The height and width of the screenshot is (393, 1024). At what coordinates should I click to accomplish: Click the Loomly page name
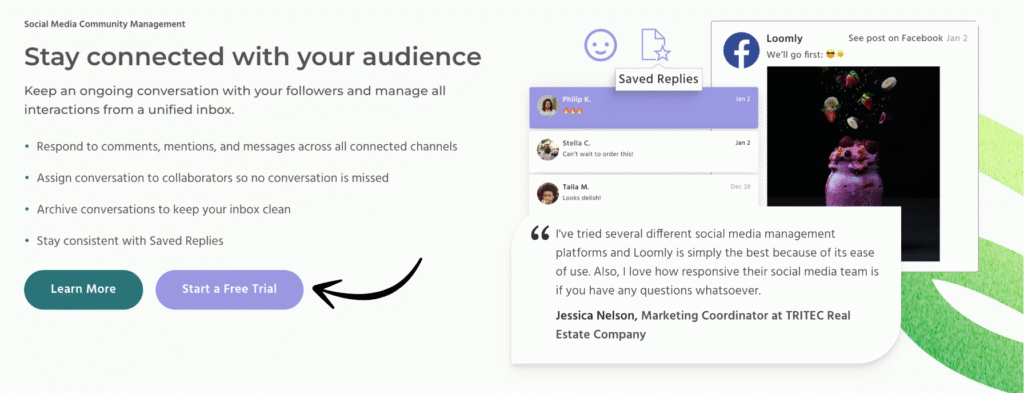pyautogui.click(x=784, y=39)
